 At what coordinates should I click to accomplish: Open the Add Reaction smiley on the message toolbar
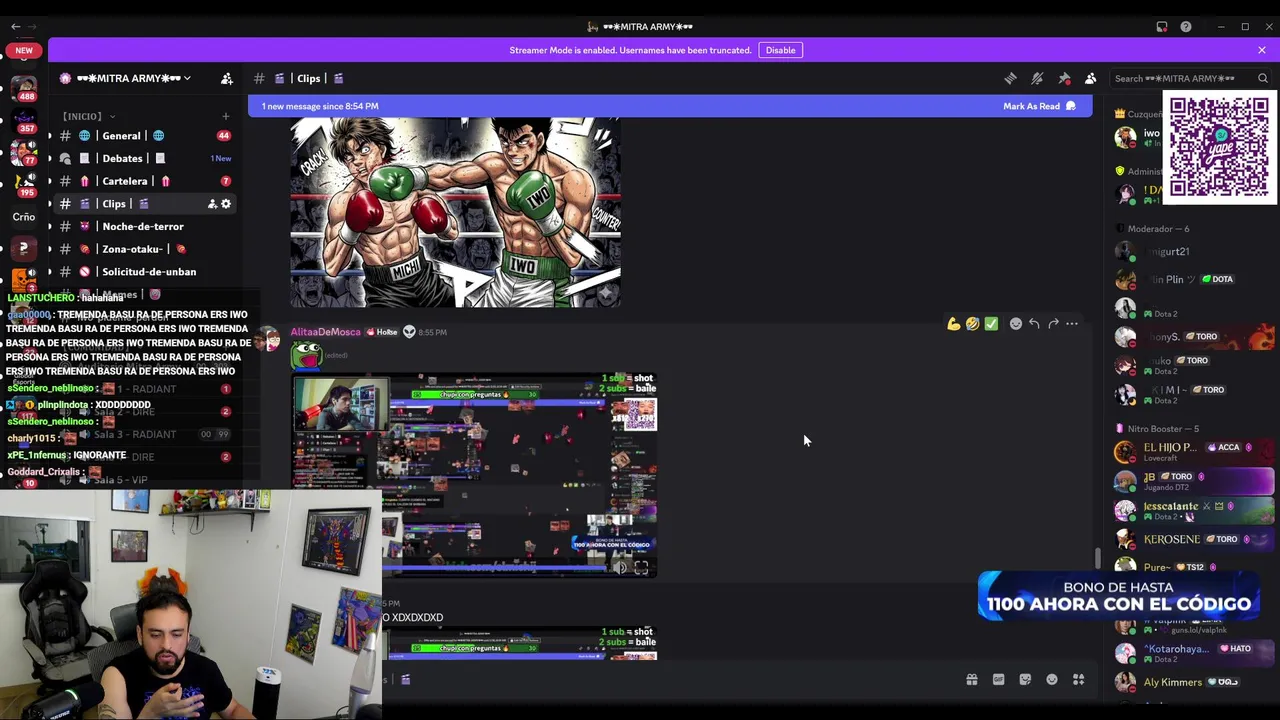[x=1016, y=324]
